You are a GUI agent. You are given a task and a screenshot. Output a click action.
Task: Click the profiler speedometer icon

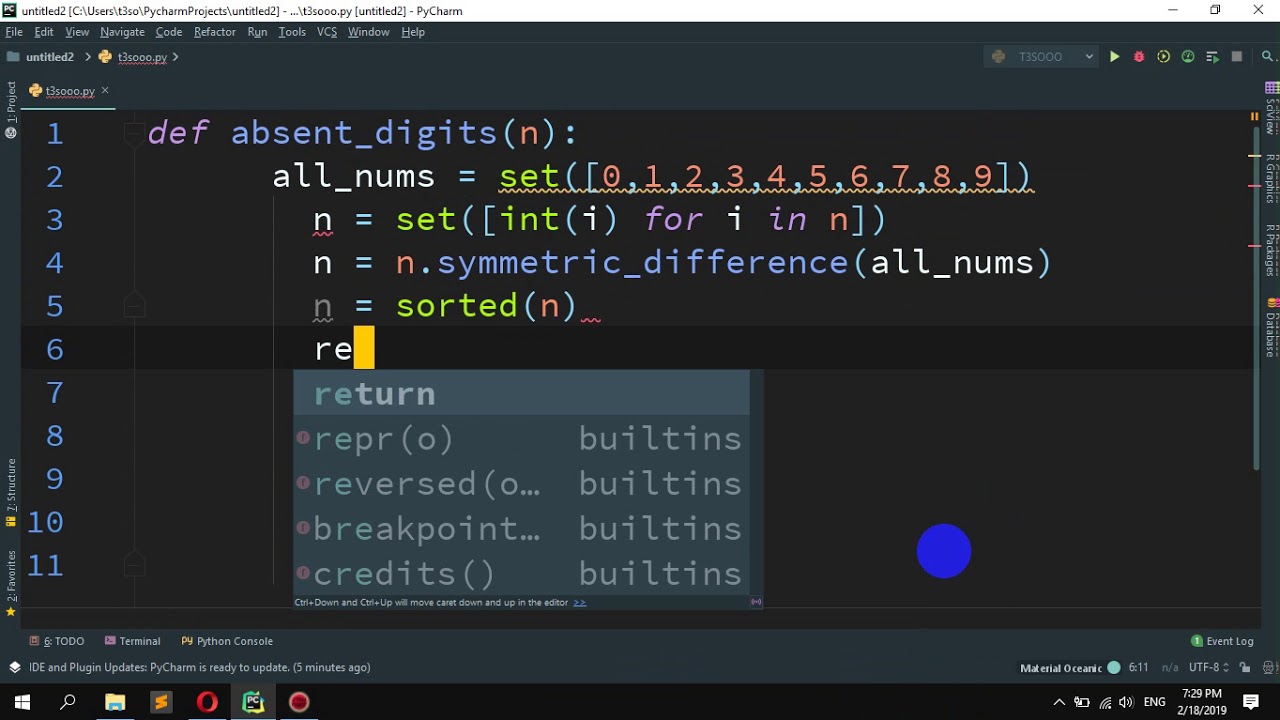click(x=1188, y=57)
